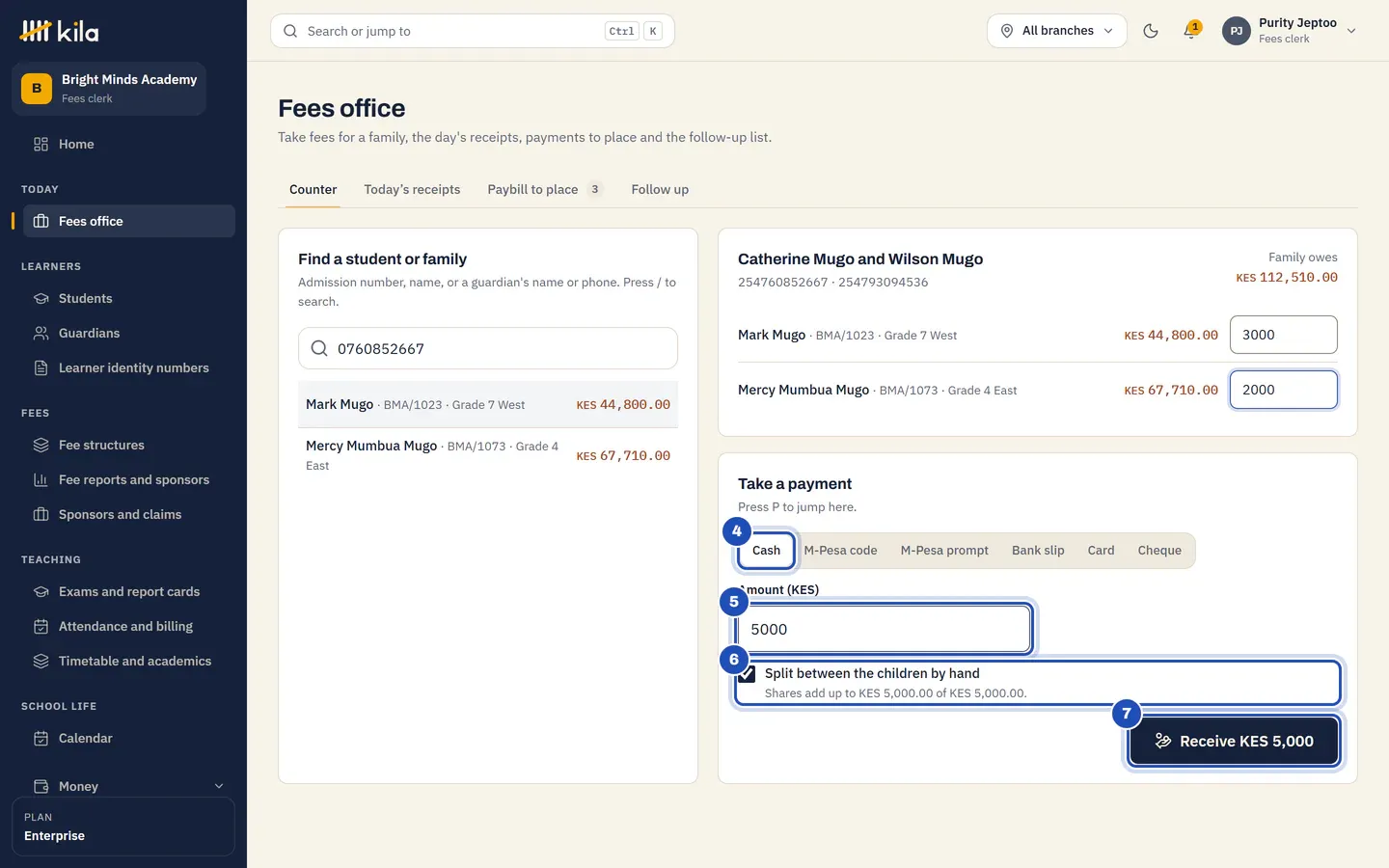The image size is (1389, 868).
Task: Open Attendance and billing
Action: tap(129, 626)
